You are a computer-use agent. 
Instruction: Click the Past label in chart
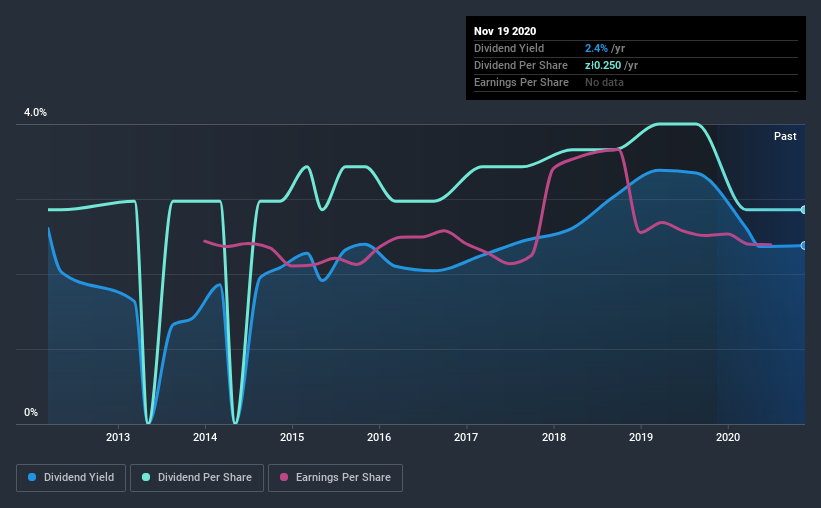[x=785, y=136]
